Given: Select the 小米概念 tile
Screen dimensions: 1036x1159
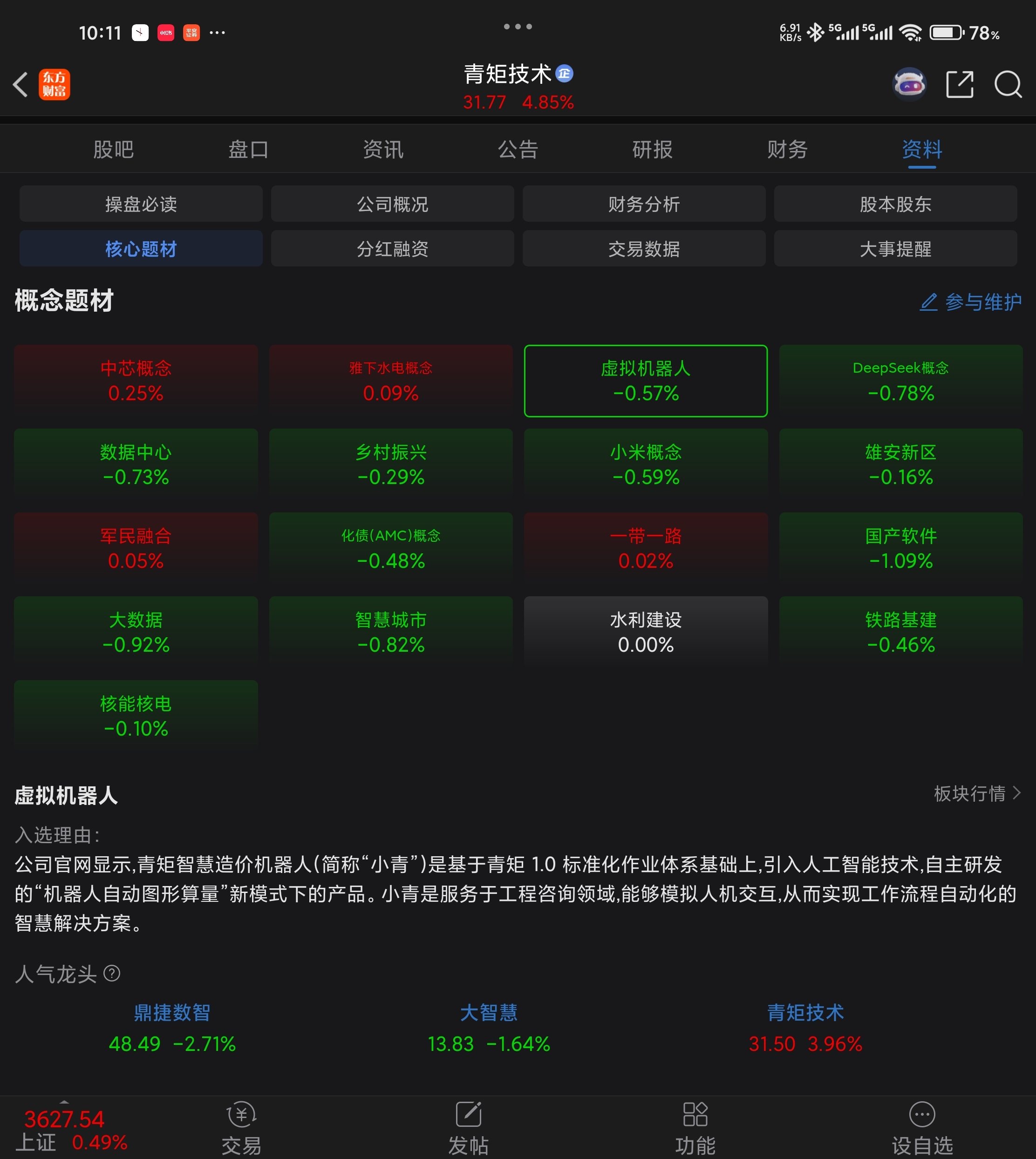Looking at the screenshot, I should click(646, 464).
